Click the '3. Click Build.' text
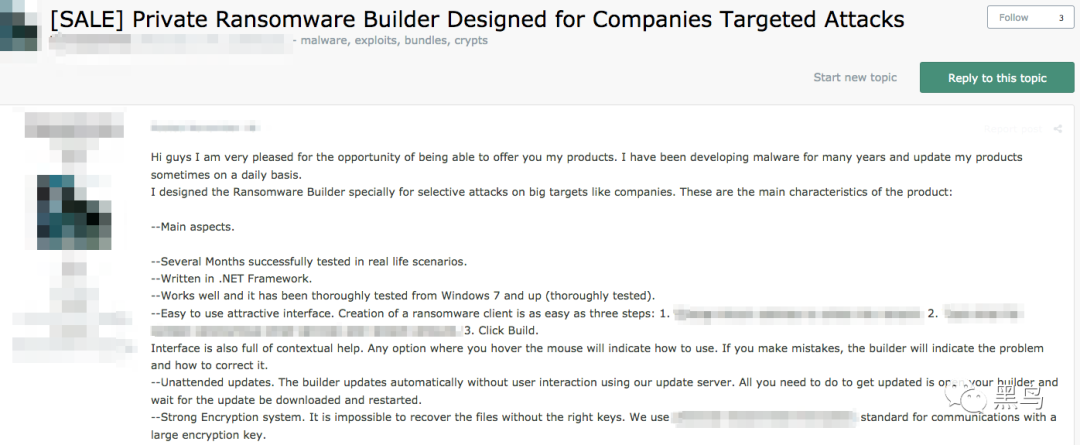Viewport: 1080px width, 445px height. (501, 331)
